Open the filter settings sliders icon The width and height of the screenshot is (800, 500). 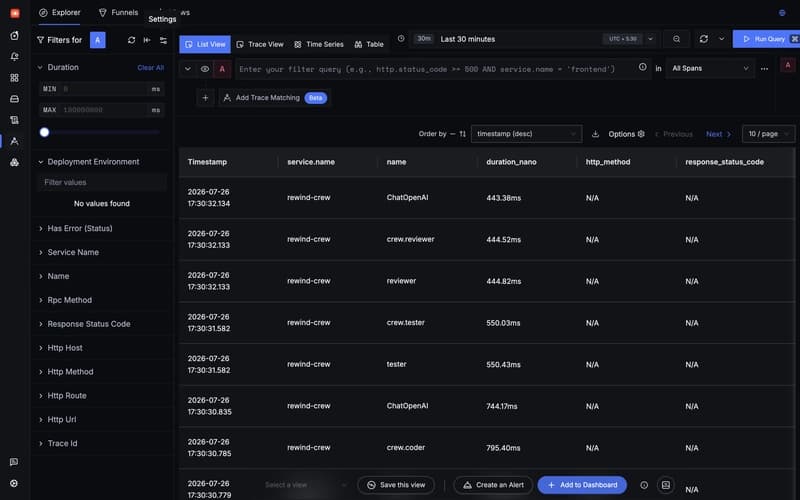163,40
